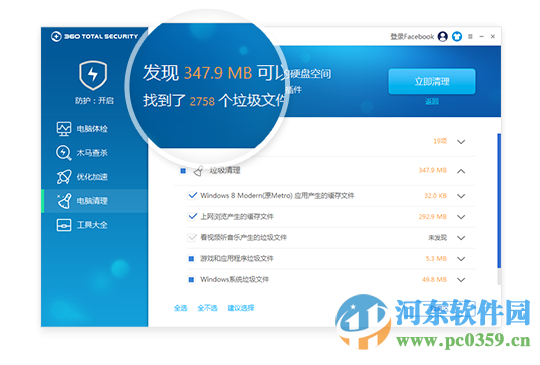Click the 全不选 deselect all link
The image size is (540, 365).
(207, 308)
